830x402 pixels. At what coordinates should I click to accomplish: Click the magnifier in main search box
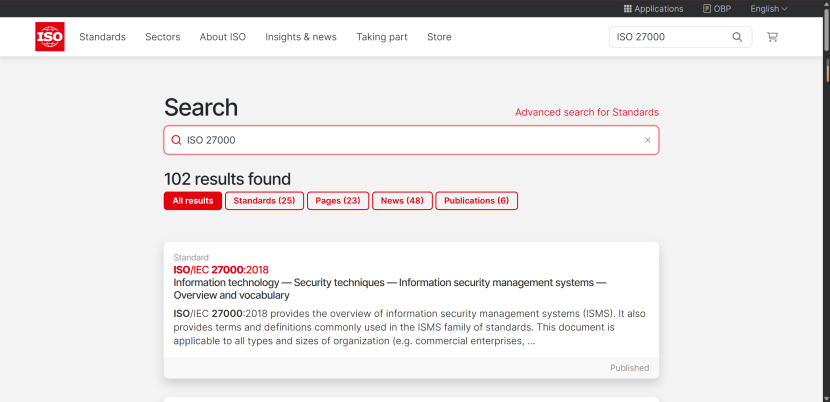coord(177,140)
